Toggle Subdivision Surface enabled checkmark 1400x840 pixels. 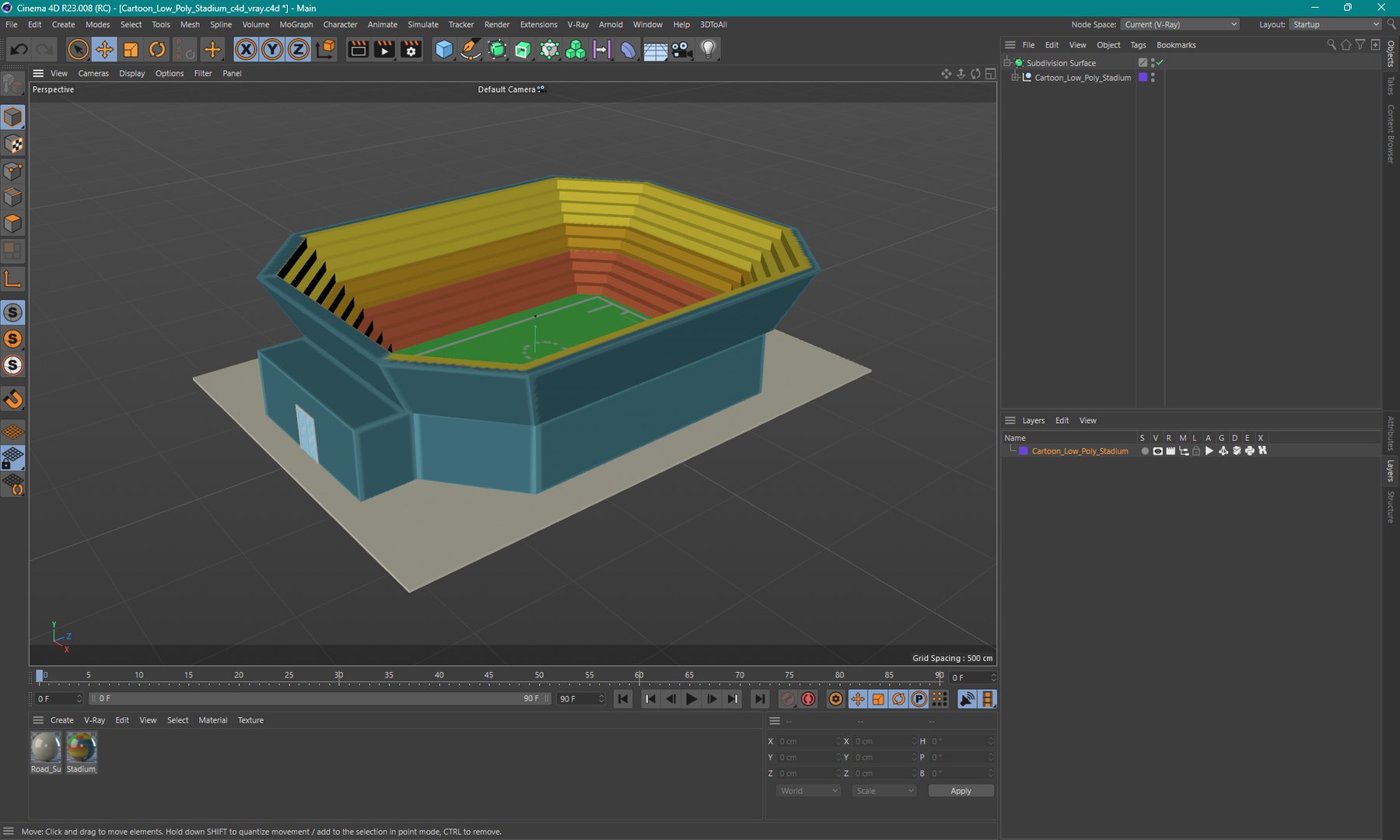(1160, 63)
